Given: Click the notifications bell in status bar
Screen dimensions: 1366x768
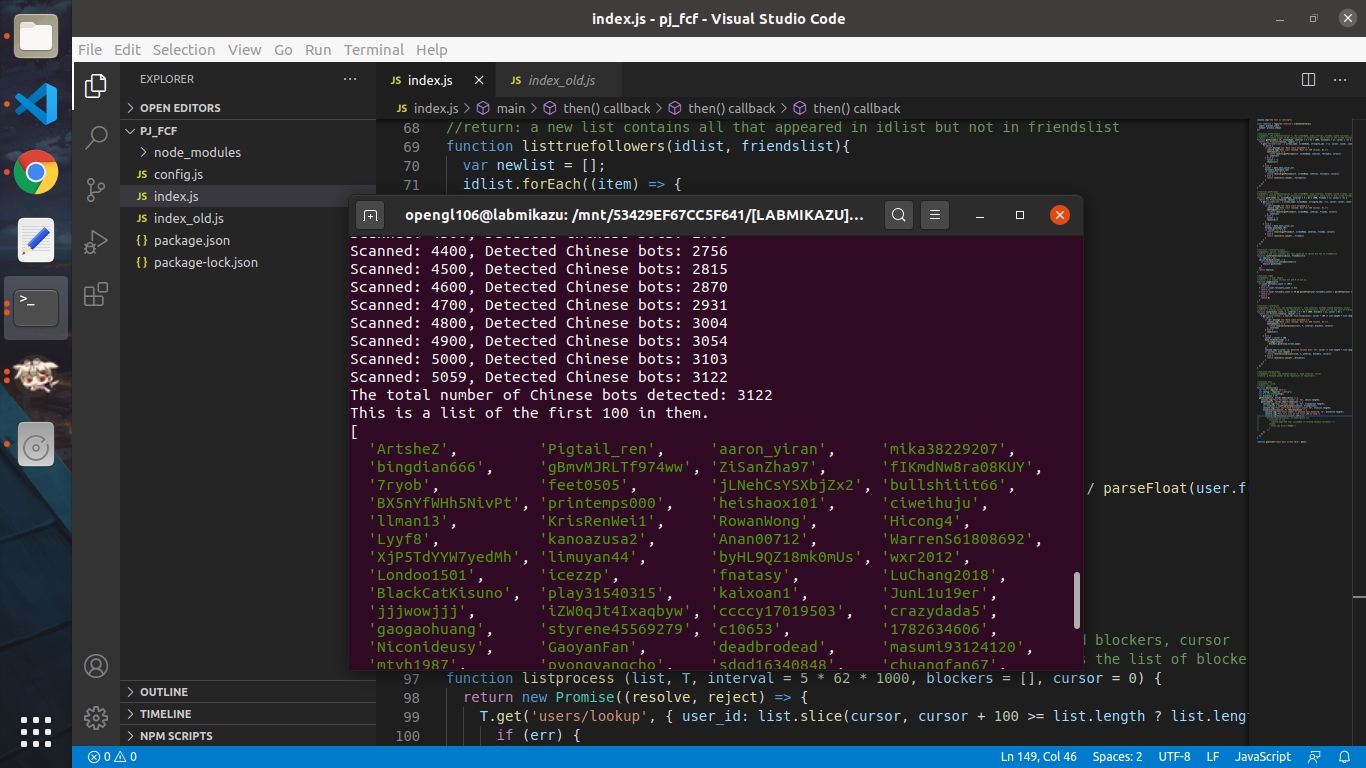Looking at the screenshot, I should click(1344, 757).
